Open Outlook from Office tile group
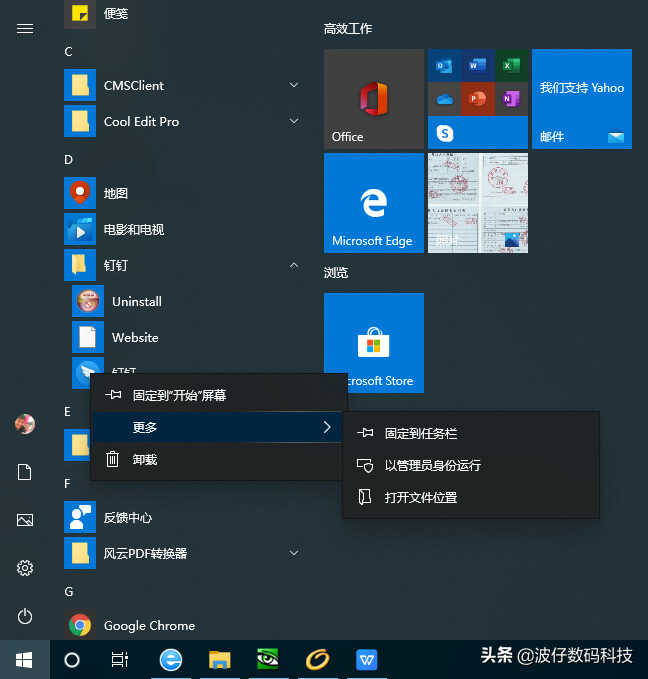 click(444, 65)
